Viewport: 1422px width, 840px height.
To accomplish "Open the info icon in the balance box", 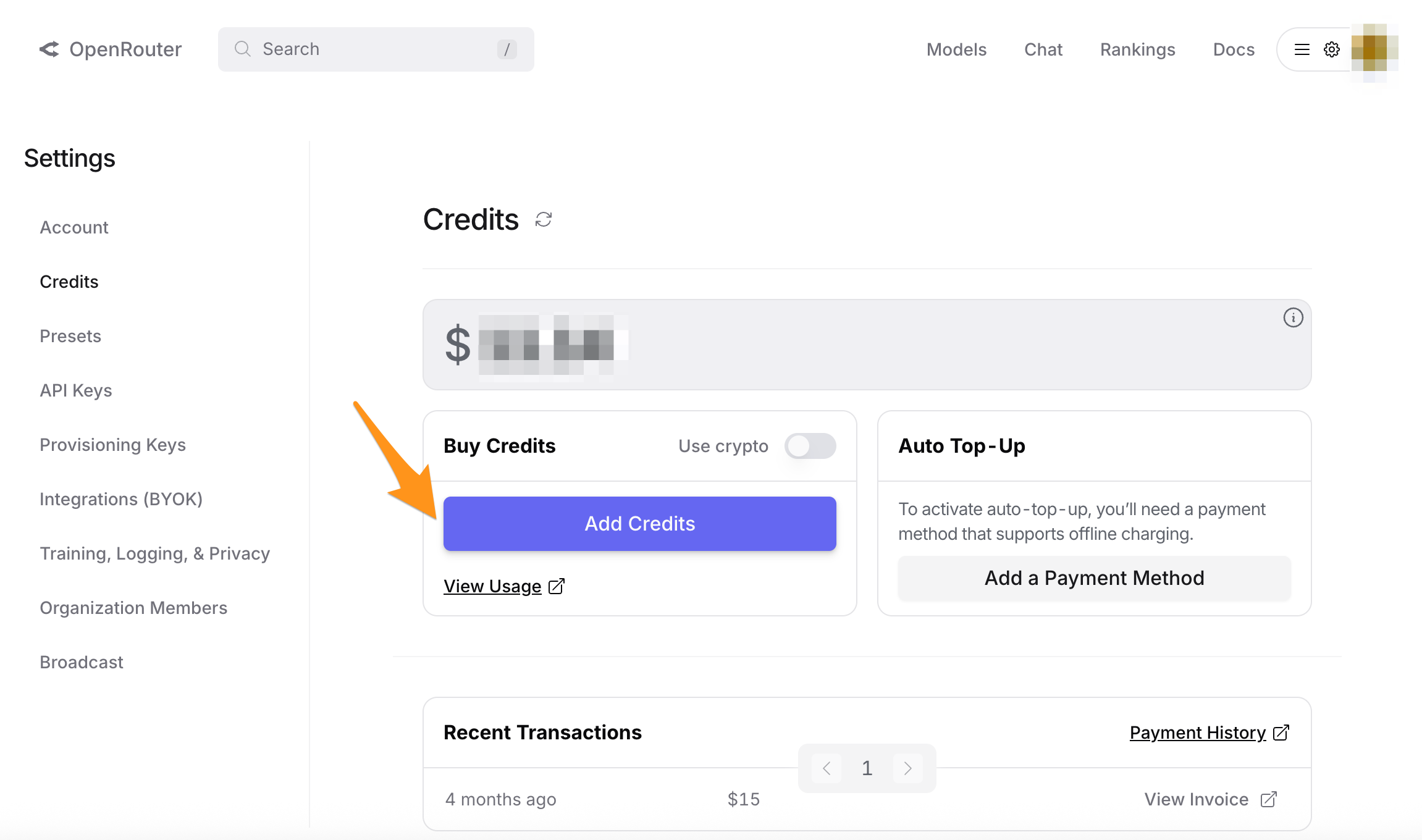I will (x=1293, y=317).
